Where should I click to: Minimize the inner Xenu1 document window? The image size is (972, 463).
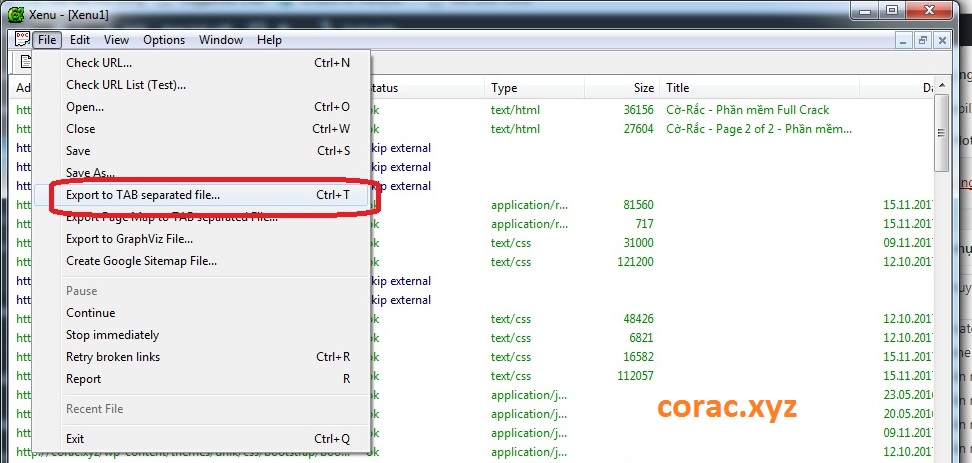tap(904, 40)
